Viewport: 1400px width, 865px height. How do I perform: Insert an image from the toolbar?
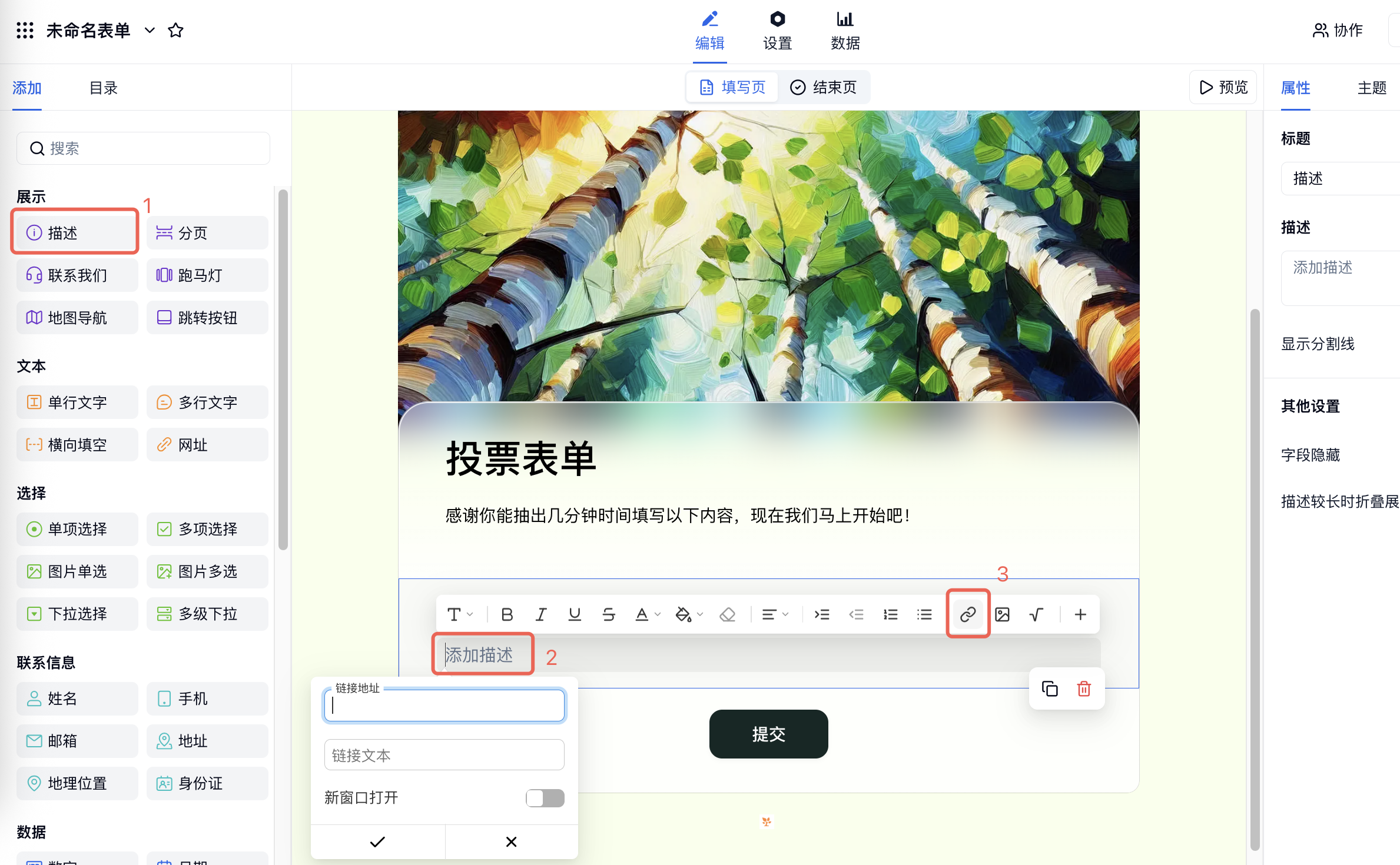[1002, 614]
